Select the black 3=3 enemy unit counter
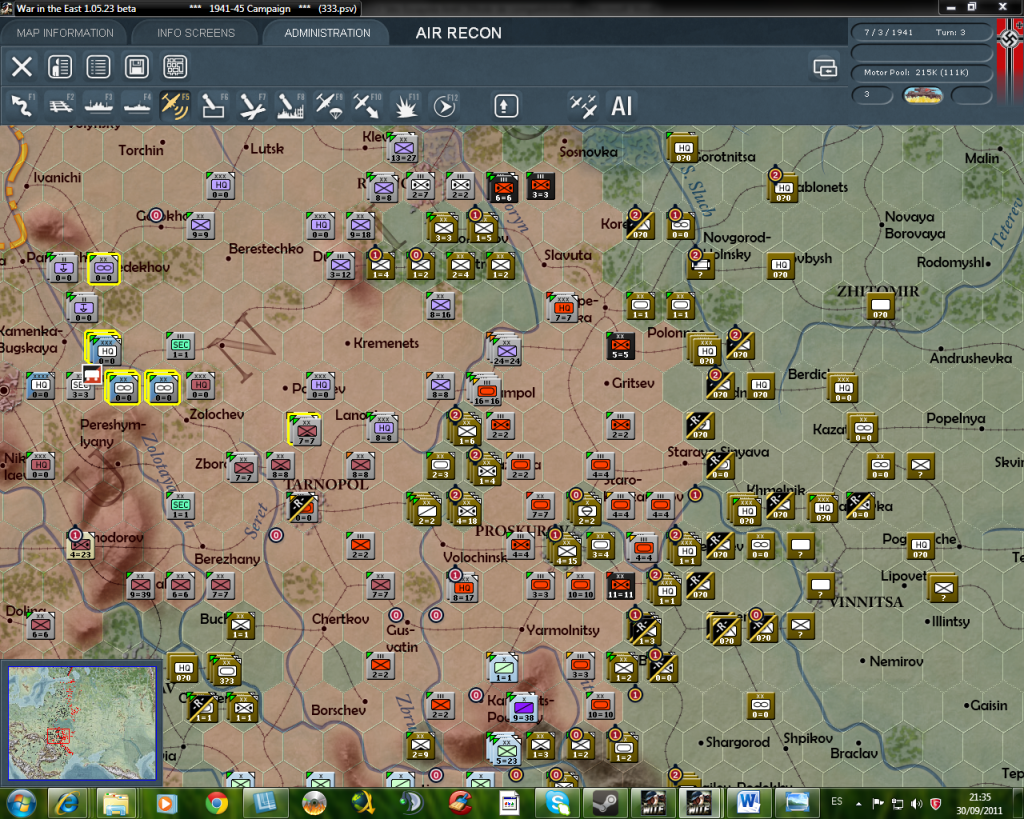The height and width of the screenshot is (819, 1024). 540,186
